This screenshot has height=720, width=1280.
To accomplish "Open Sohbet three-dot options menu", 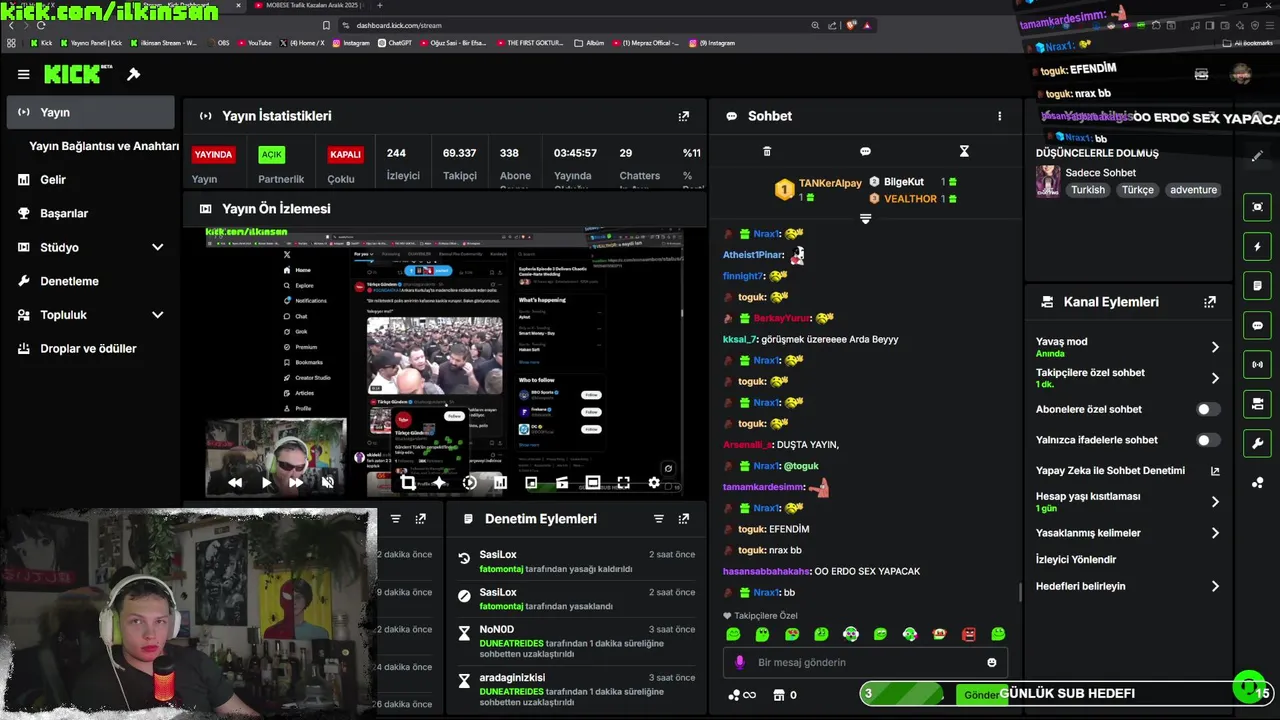I will point(999,116).
